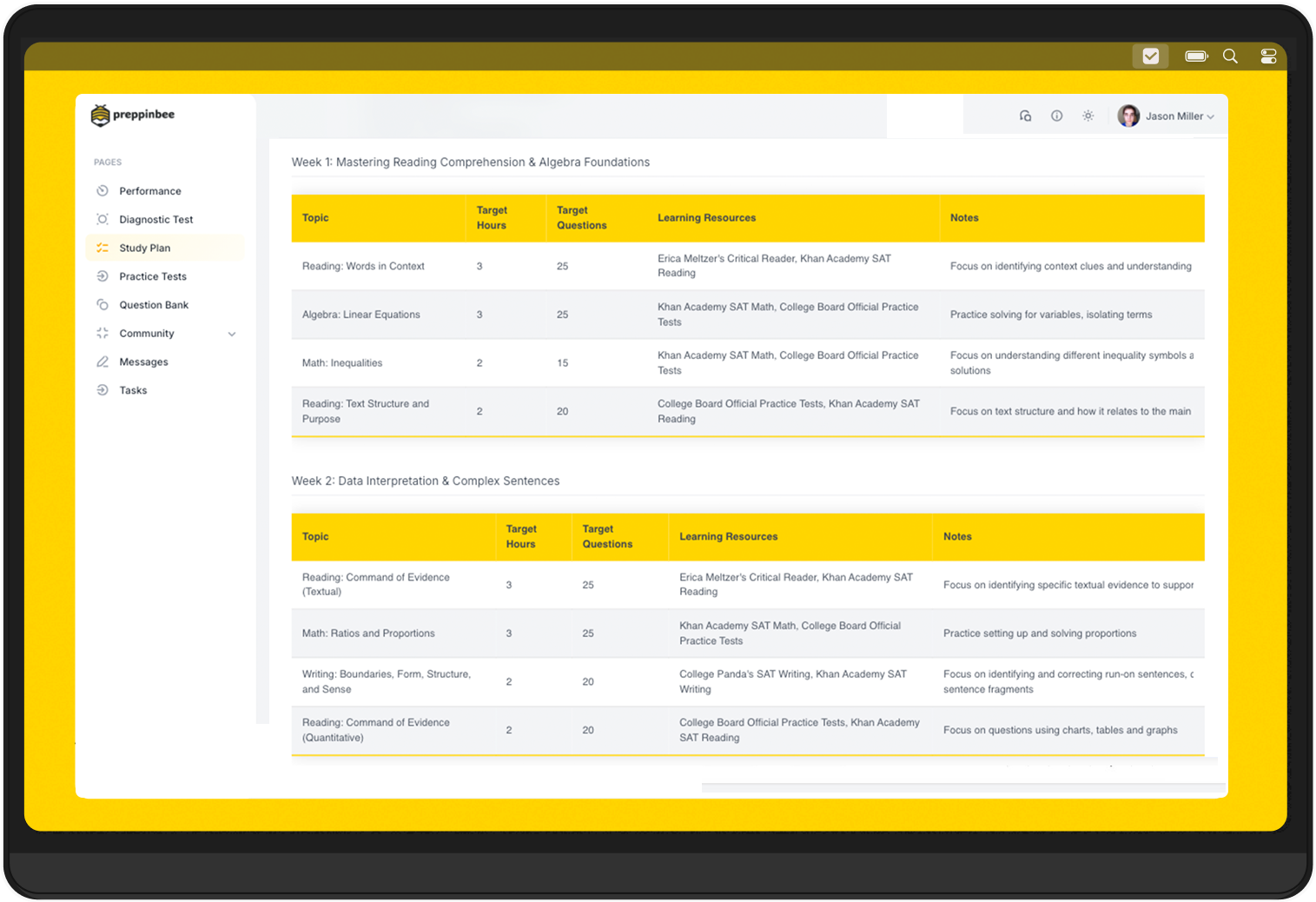Click the Diagnostic Test sidebar icon

point(103,220)
